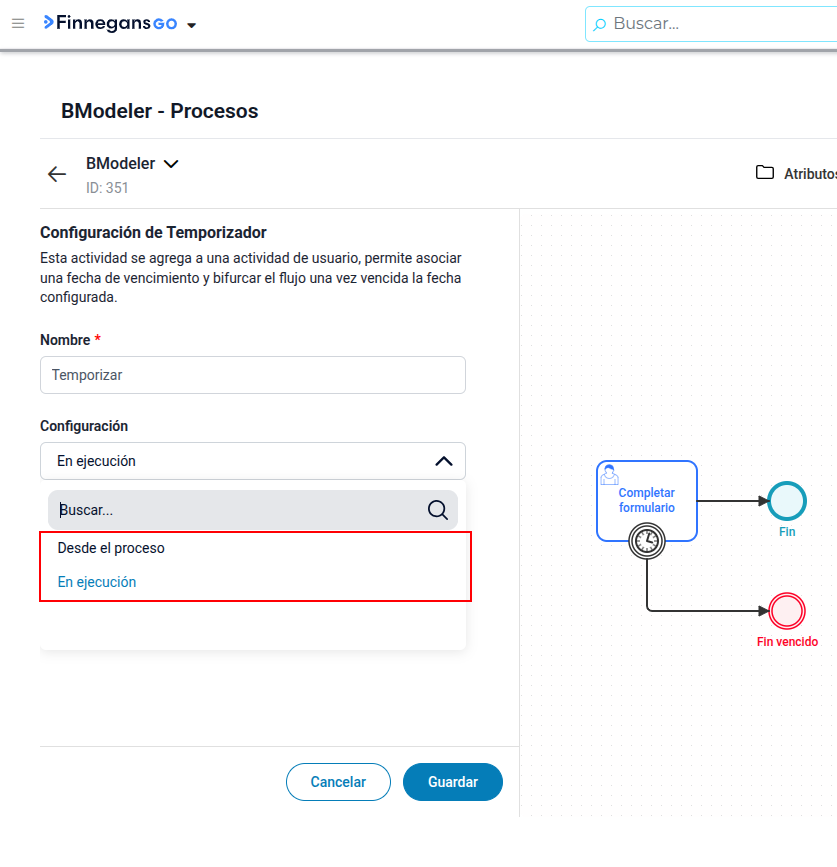
Task: Click the Guardar button
Action: click(x=453, y=782)
